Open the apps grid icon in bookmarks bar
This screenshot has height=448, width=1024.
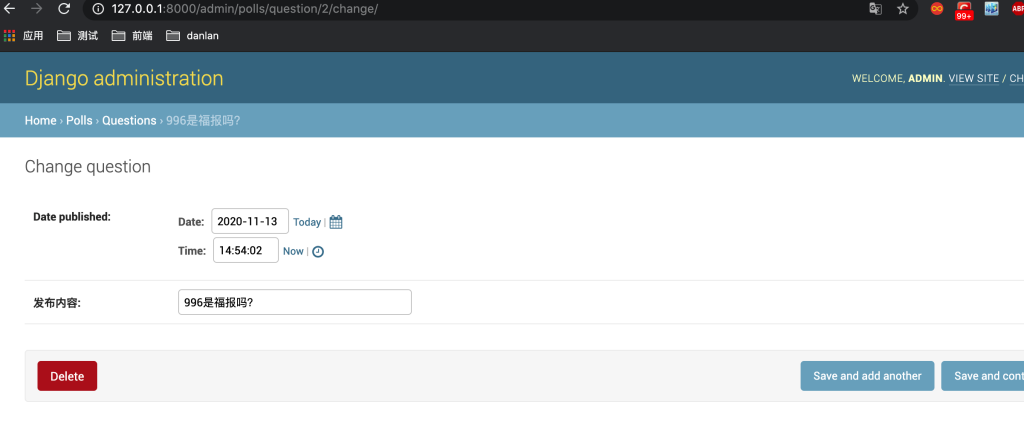click(10, 35)
